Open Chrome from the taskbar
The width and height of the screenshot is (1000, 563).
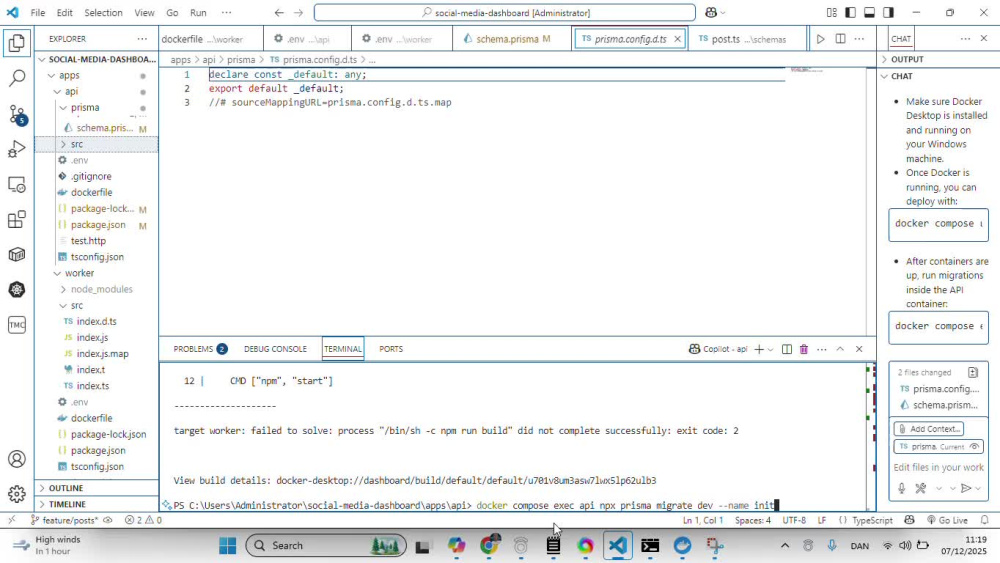click(489, 546)
